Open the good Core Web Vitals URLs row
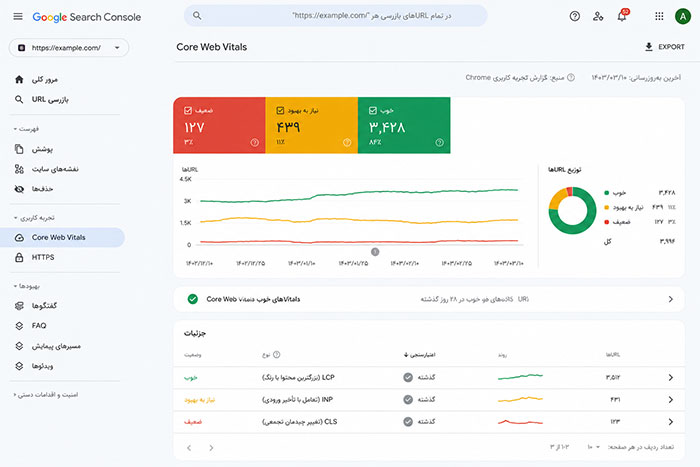Screen dimensions: 700x467 pyautogui.click(x=429, y=299)
